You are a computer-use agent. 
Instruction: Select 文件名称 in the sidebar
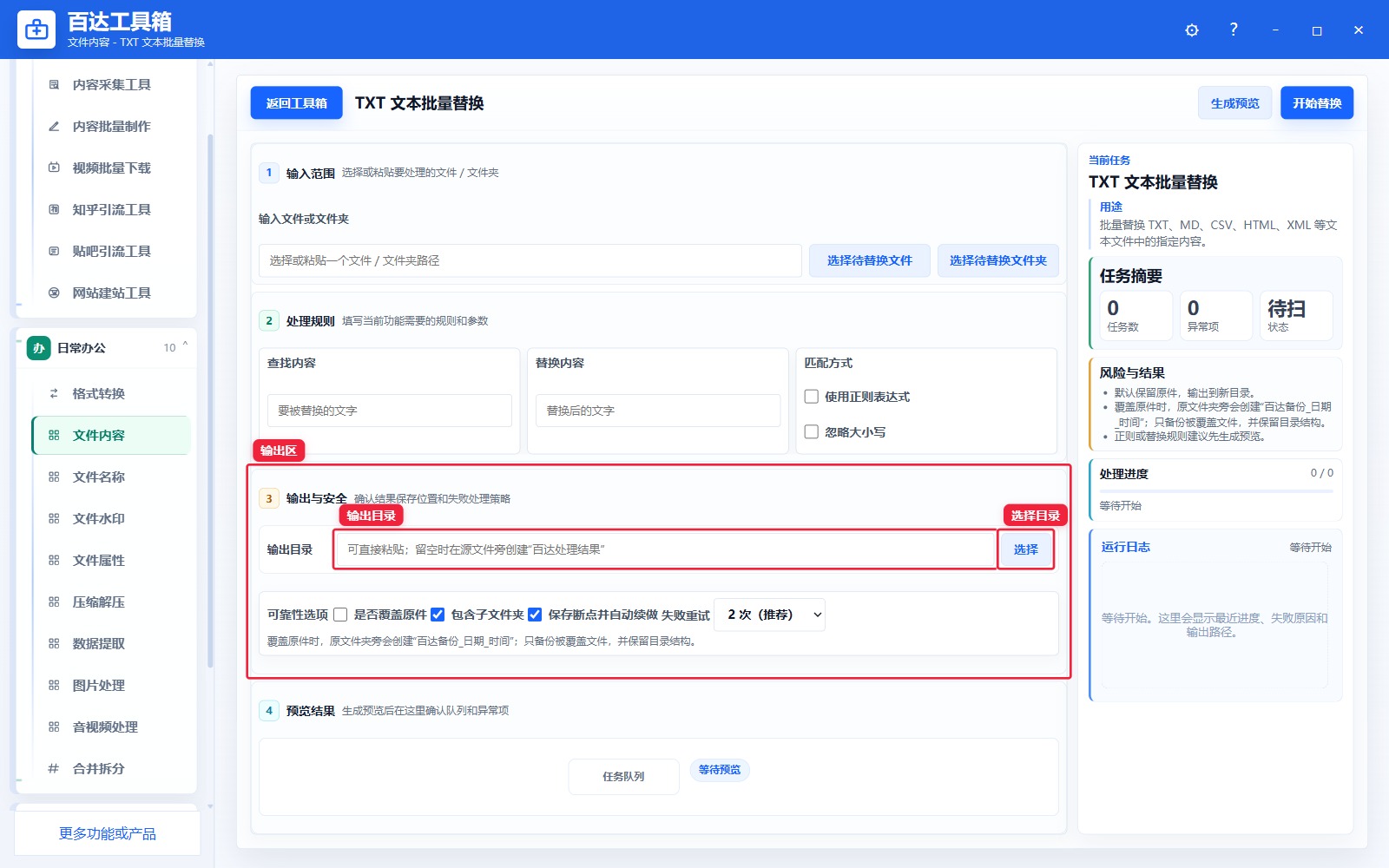click(111, 477)
